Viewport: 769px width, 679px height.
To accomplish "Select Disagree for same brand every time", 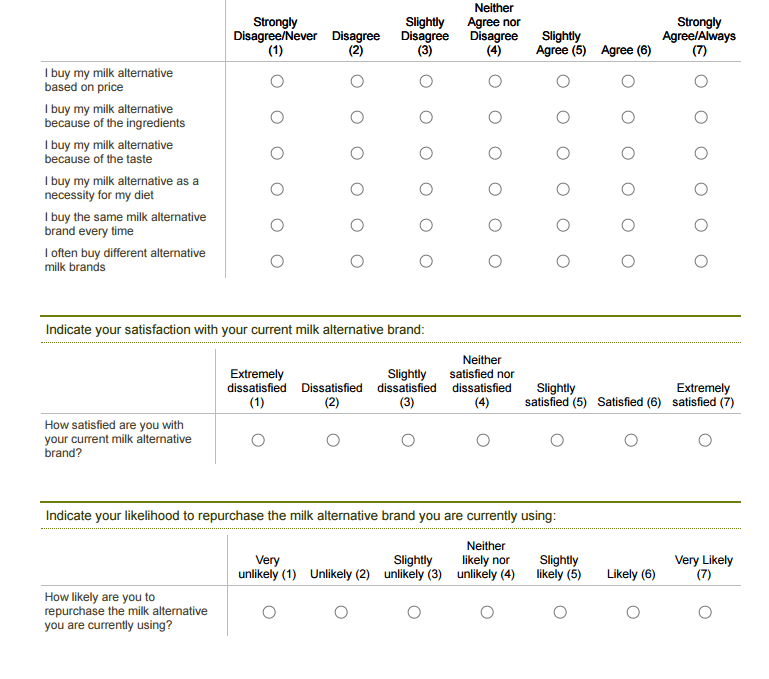I will (x=357, y=225).
